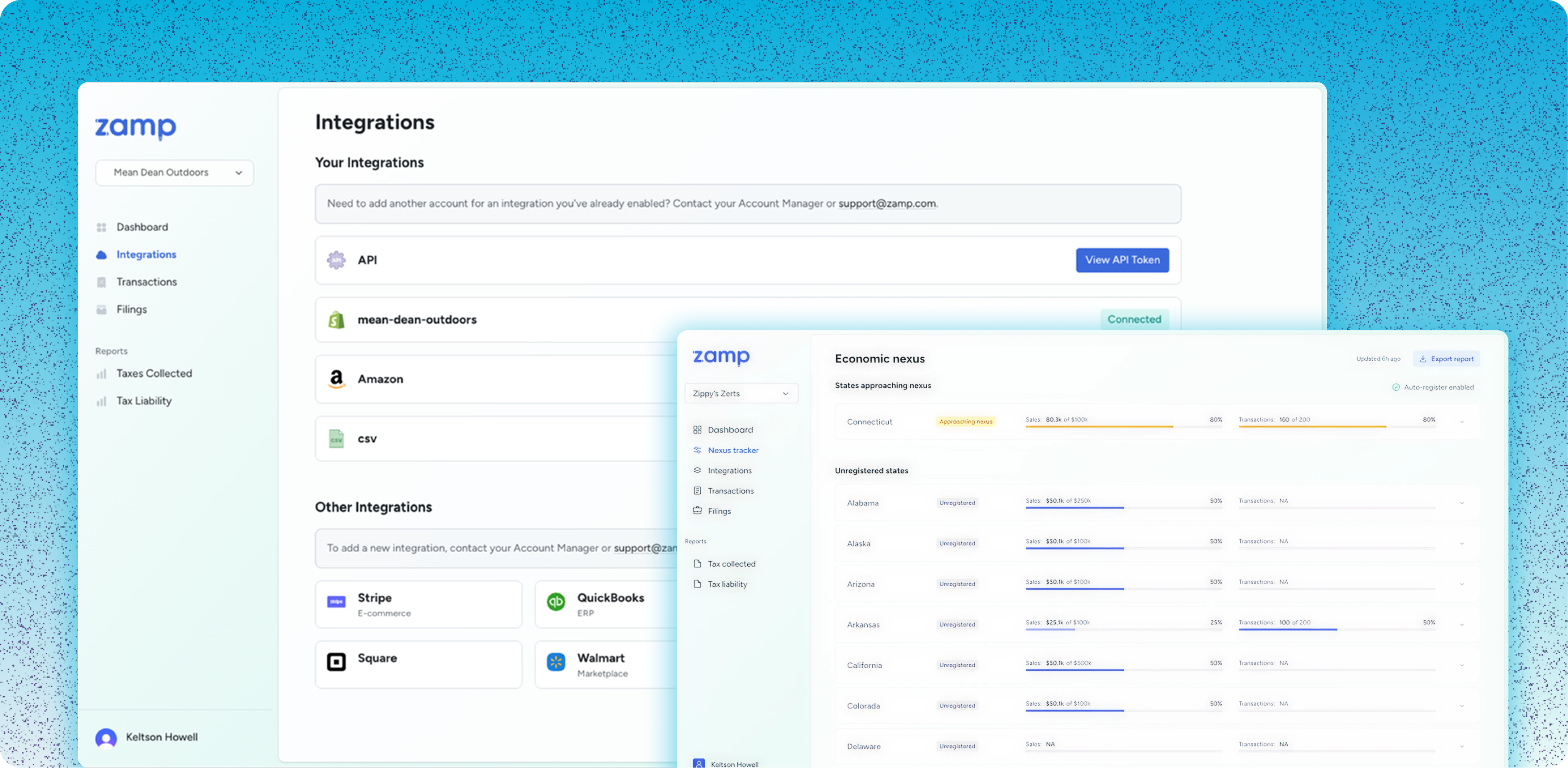Click the QuickBooks logo icon
This screenshot has height=768, width=1568.
click(x=556, y=602)
